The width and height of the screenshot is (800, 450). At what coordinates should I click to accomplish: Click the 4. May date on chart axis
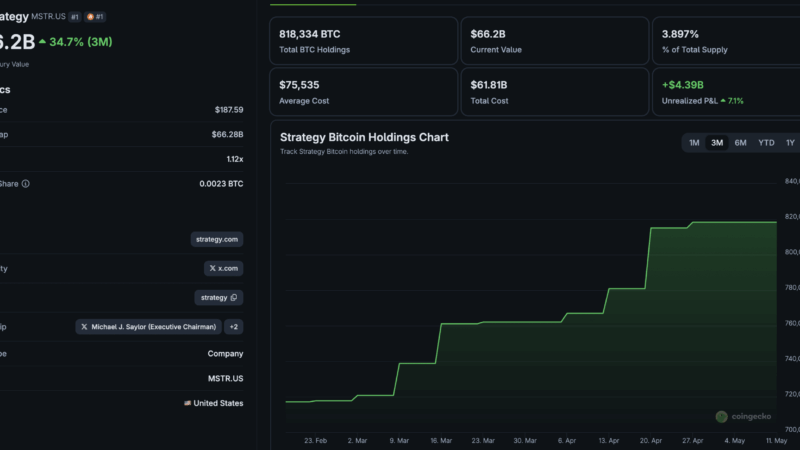tap(735, 440)
